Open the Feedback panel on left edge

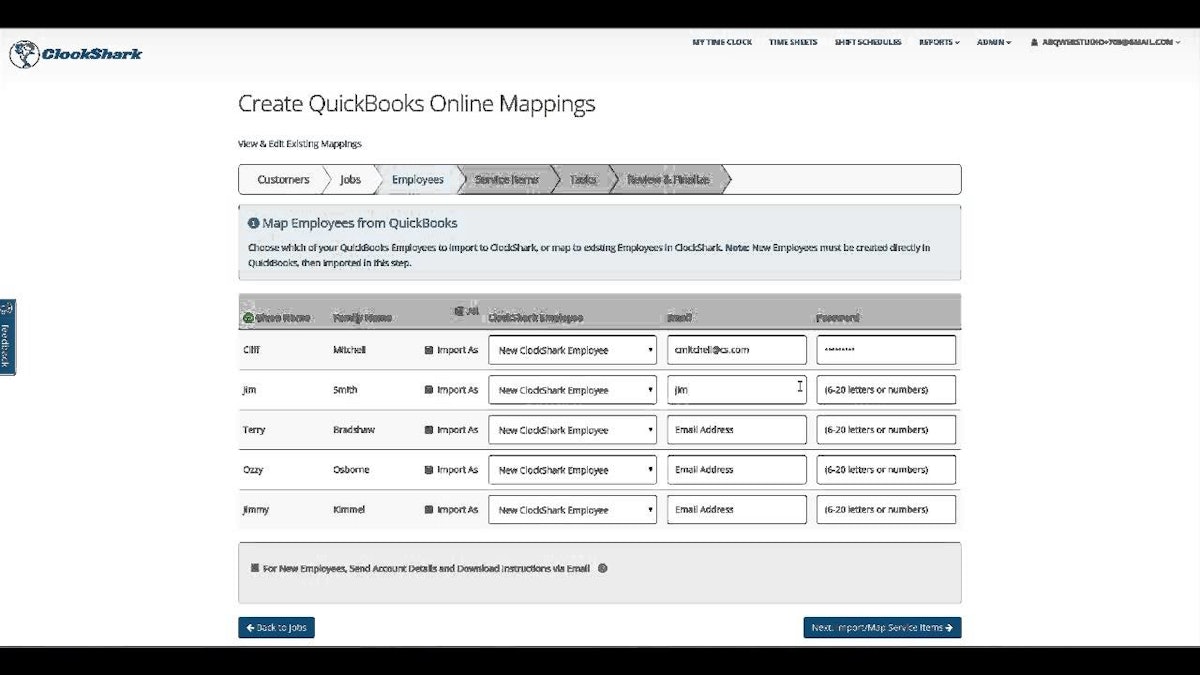pos(7,338)
